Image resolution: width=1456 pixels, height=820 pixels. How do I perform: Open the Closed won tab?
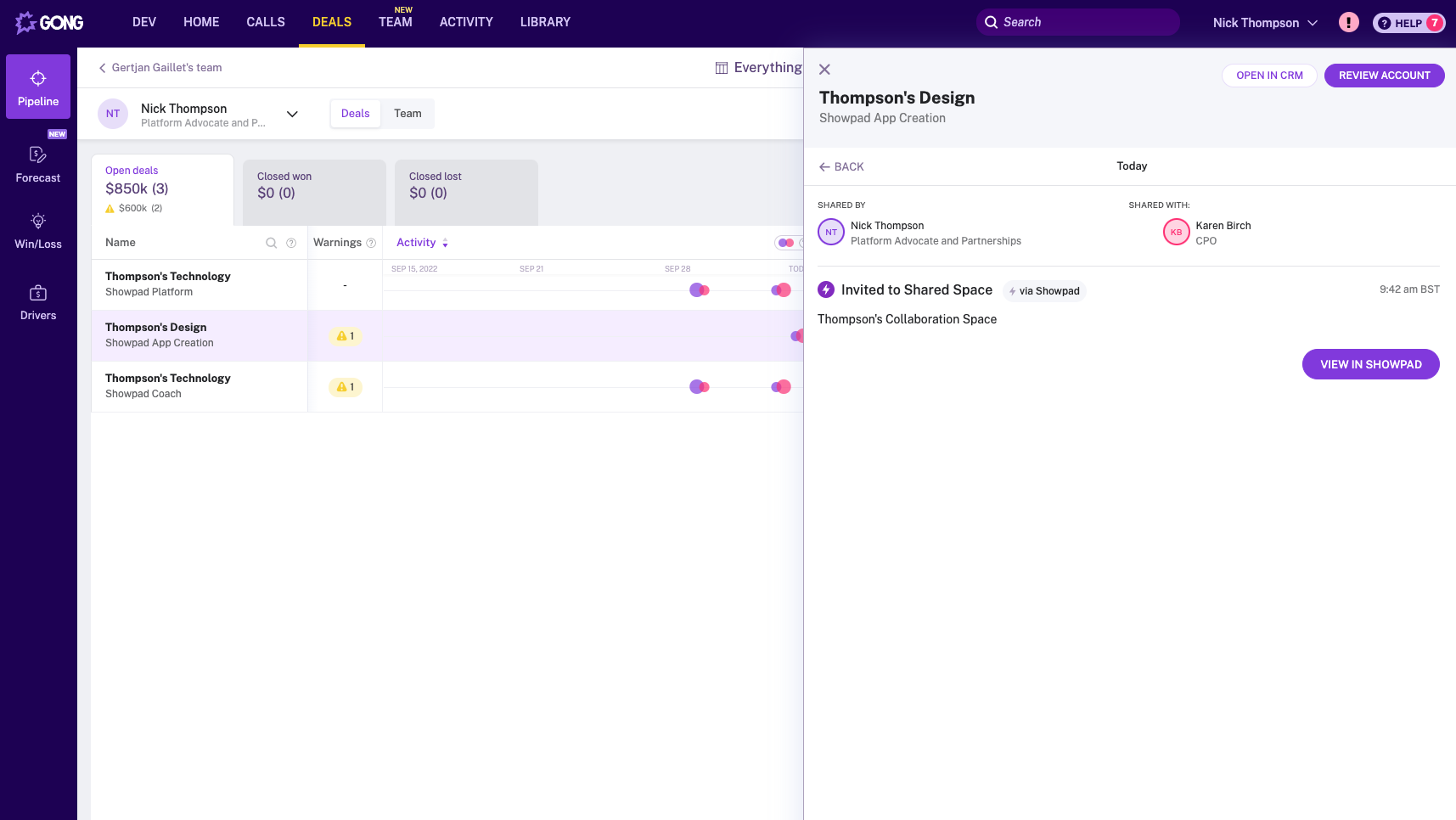(x=314, y=192)
